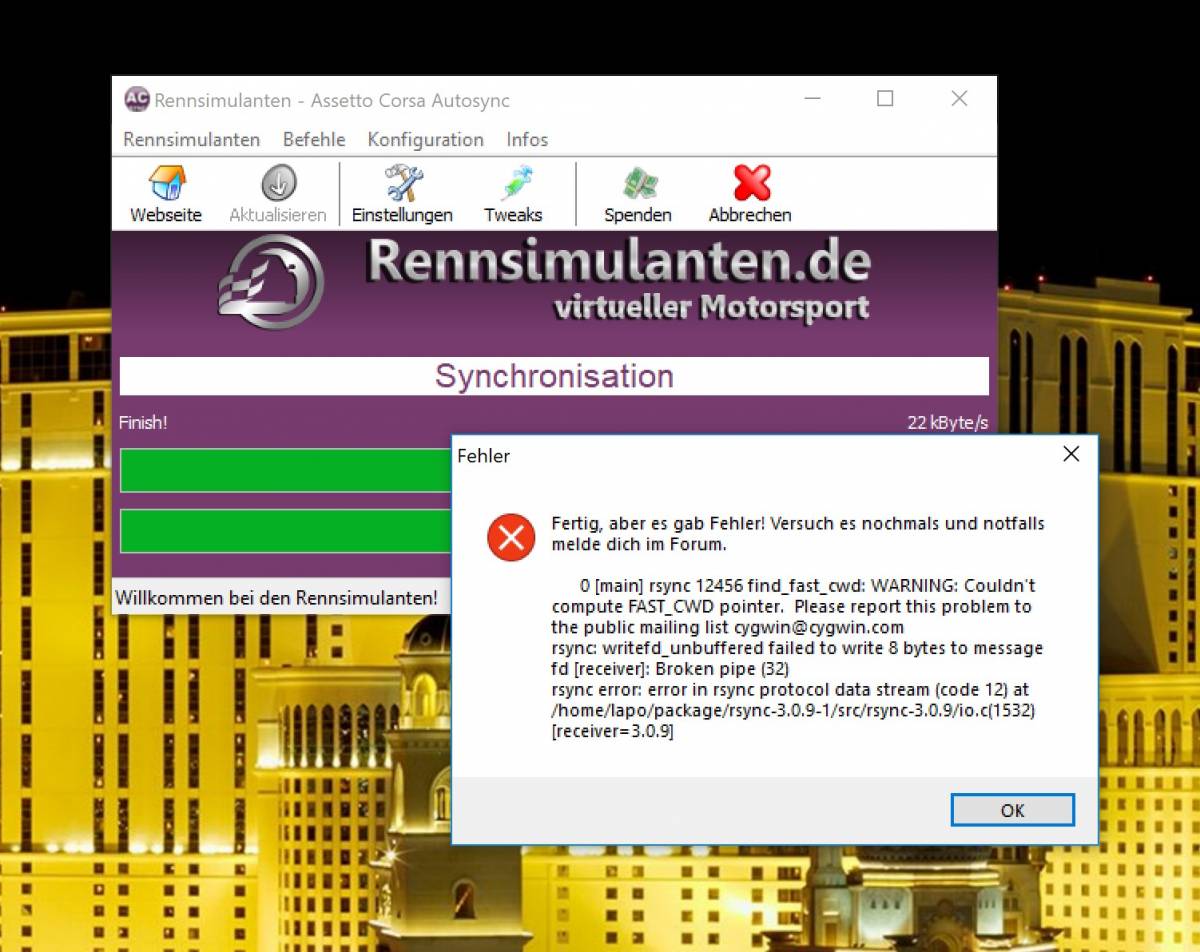Click the lower green progress bar
The image size is (1200, 952).
[x=286, y=531]
